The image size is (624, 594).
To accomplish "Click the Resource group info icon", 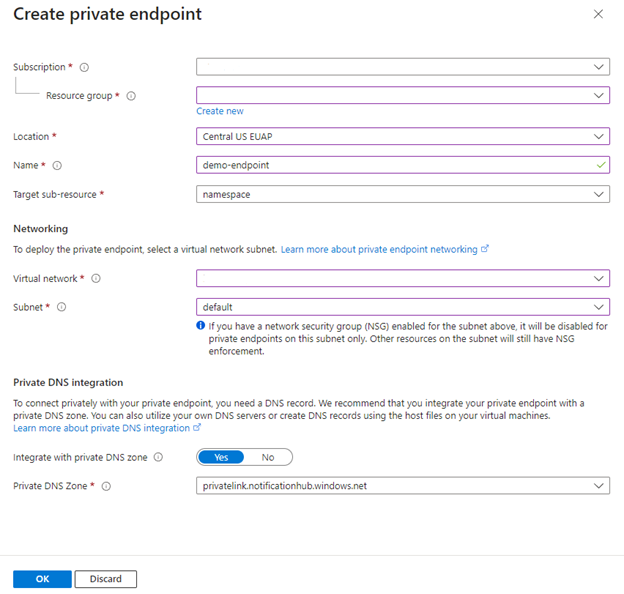I will (131, 96).
